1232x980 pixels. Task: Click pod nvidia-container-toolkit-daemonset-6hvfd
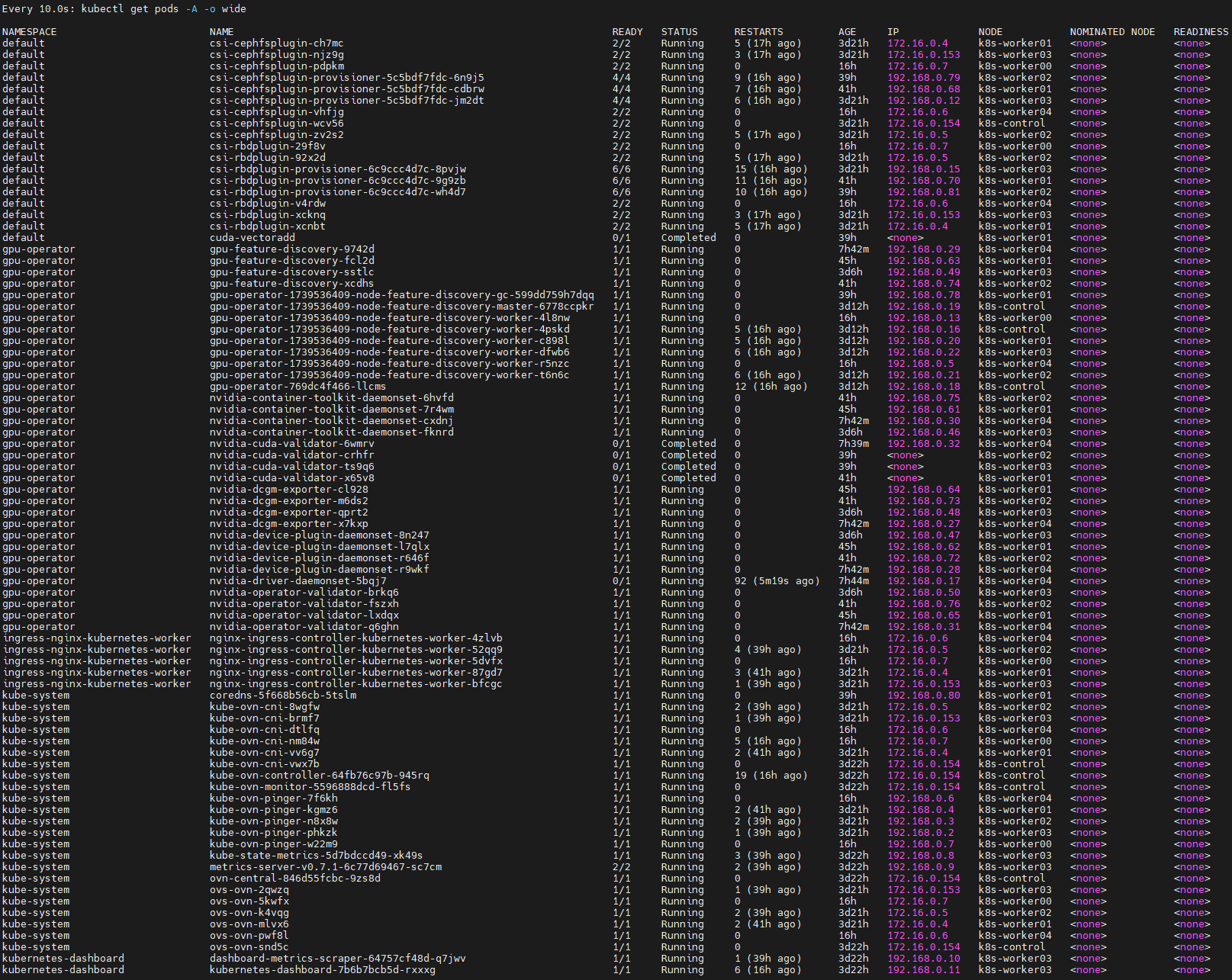(x=331, y=398)
